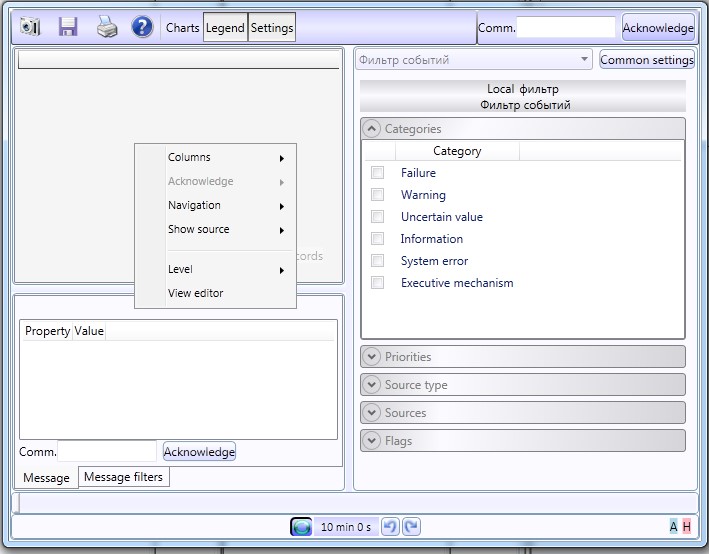This screenshot has height=554, width=709.
Task: Select the Executive mechanism checkbox
Action: 377,283
